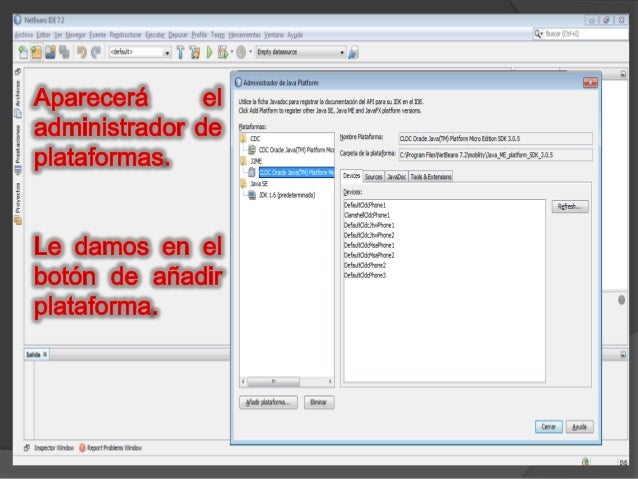Open the Profile Project dropdown arrow
This screenshot has width=638, height=479.
250,52
